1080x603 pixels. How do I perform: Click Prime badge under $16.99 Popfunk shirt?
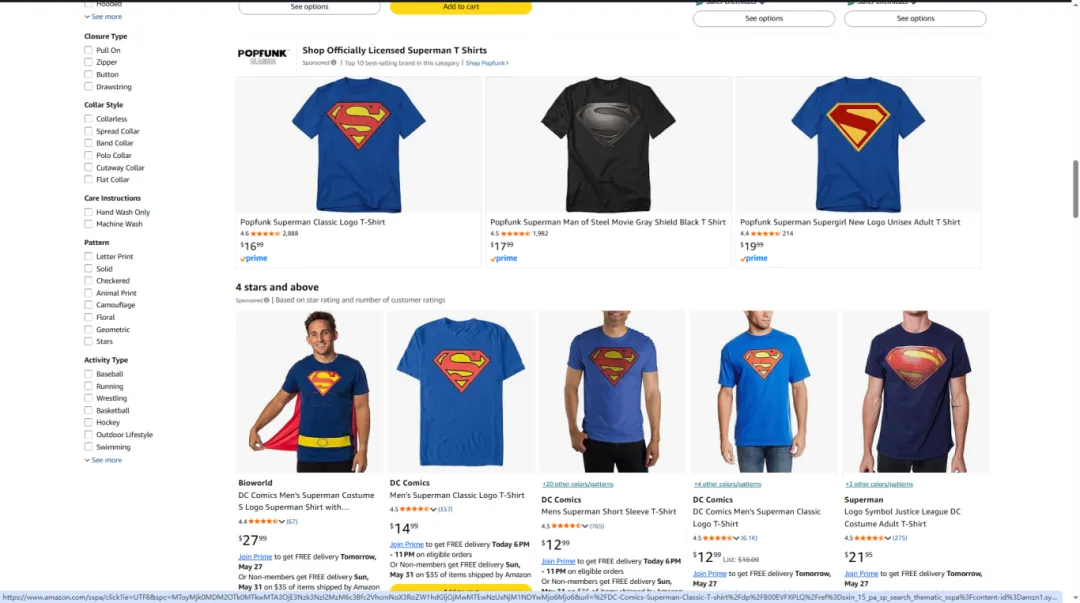(x=253, y=258)
